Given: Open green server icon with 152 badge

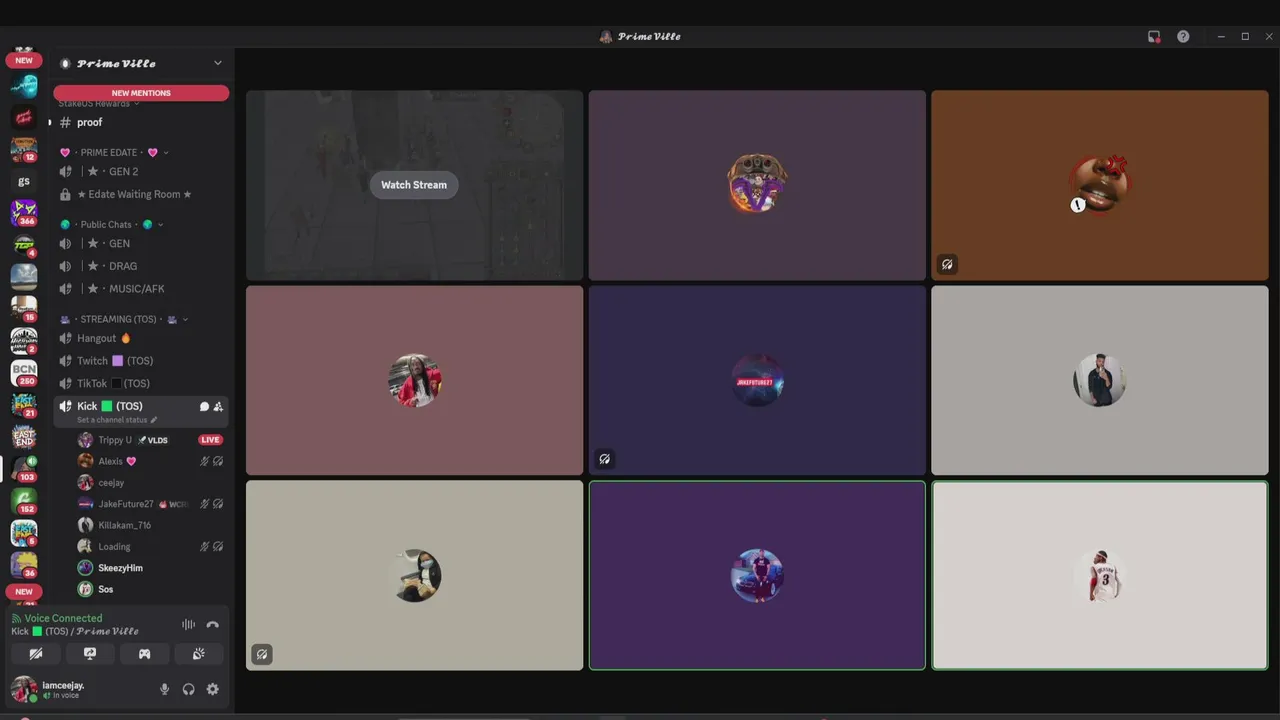Looking at the screenshot, I should tap(24, 501).
